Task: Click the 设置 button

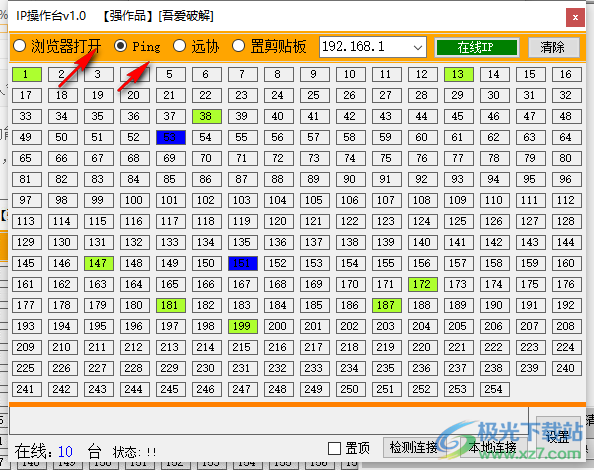Action: coord(557,436)
